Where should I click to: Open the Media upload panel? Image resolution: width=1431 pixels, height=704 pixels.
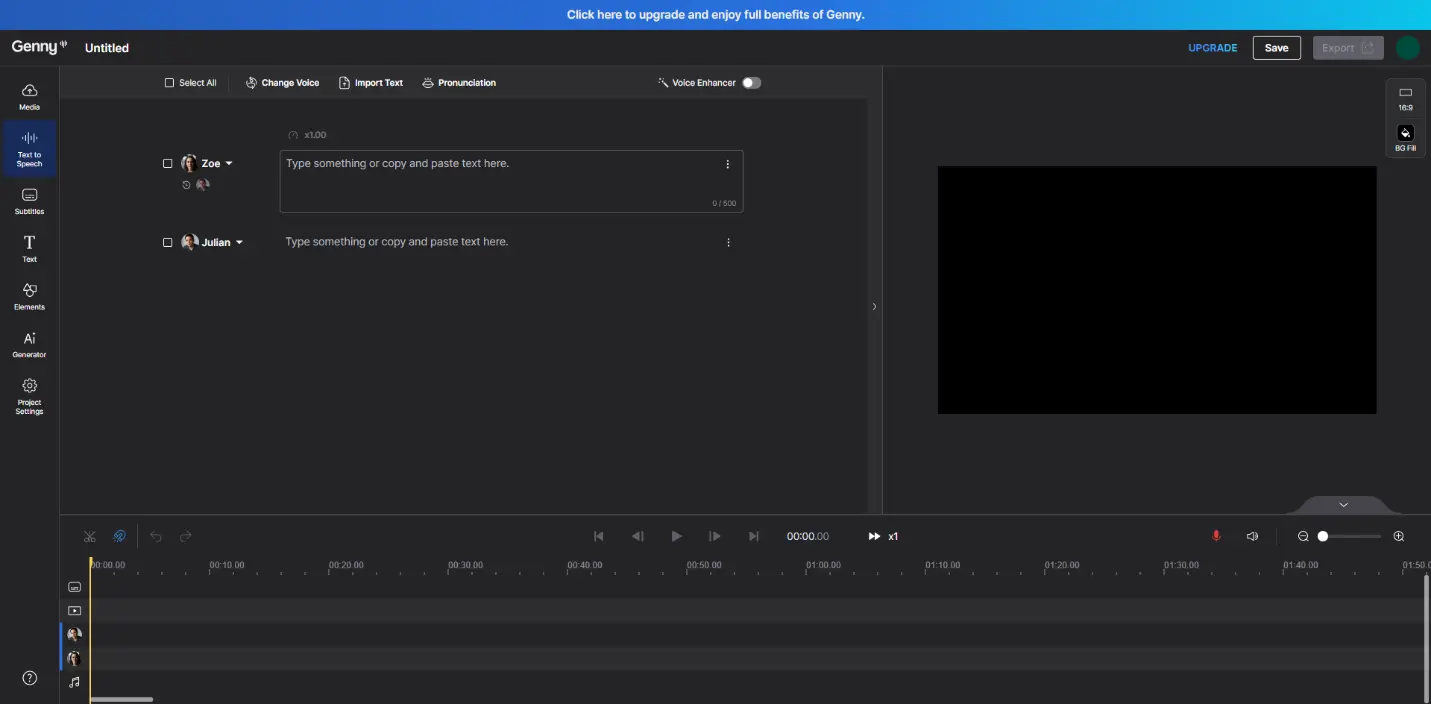point(29,96)
